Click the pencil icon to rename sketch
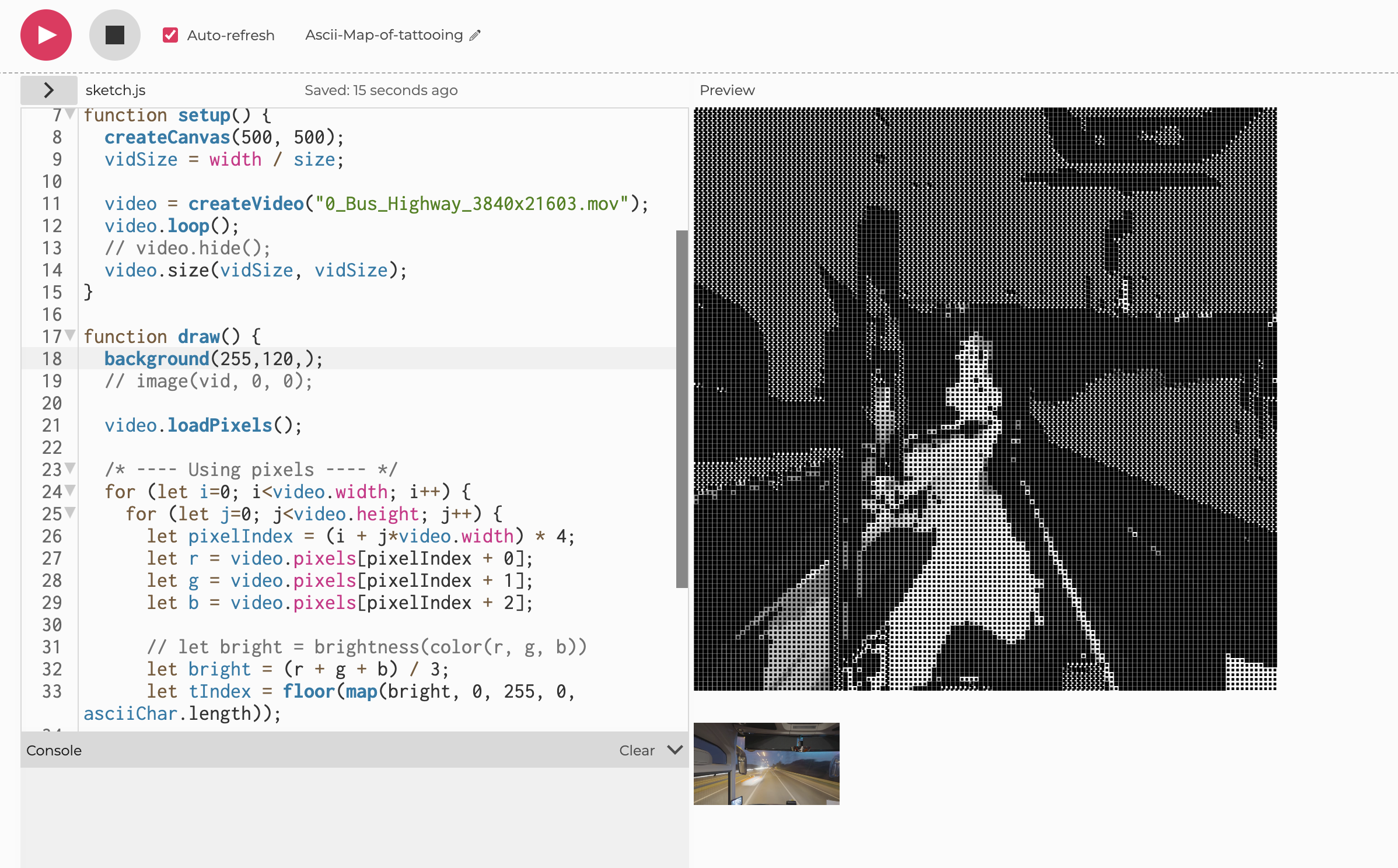Viewport: 1398px width, 868px height. point(476,36)
